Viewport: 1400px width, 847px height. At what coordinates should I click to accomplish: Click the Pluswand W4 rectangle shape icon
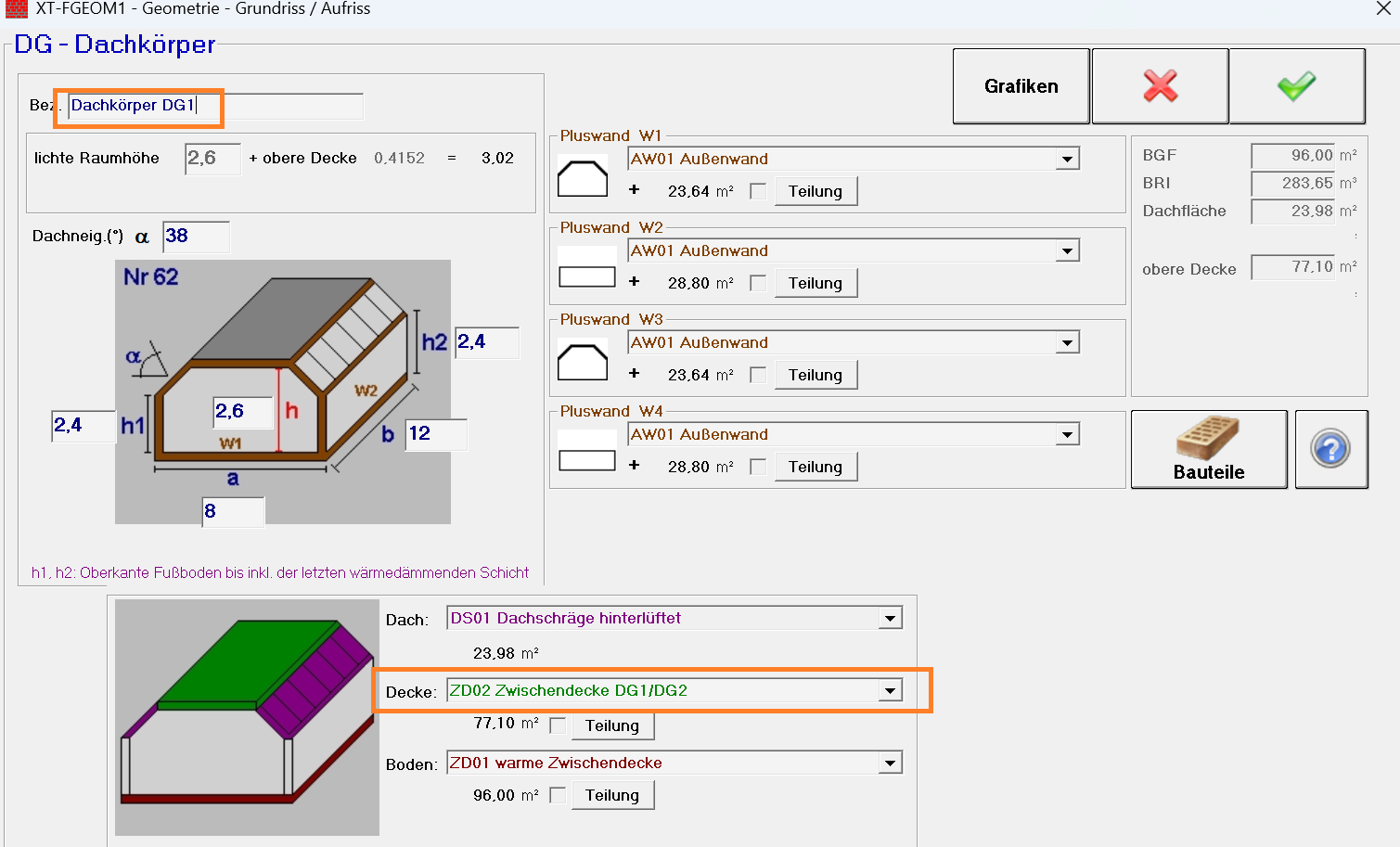pos(586,460)
